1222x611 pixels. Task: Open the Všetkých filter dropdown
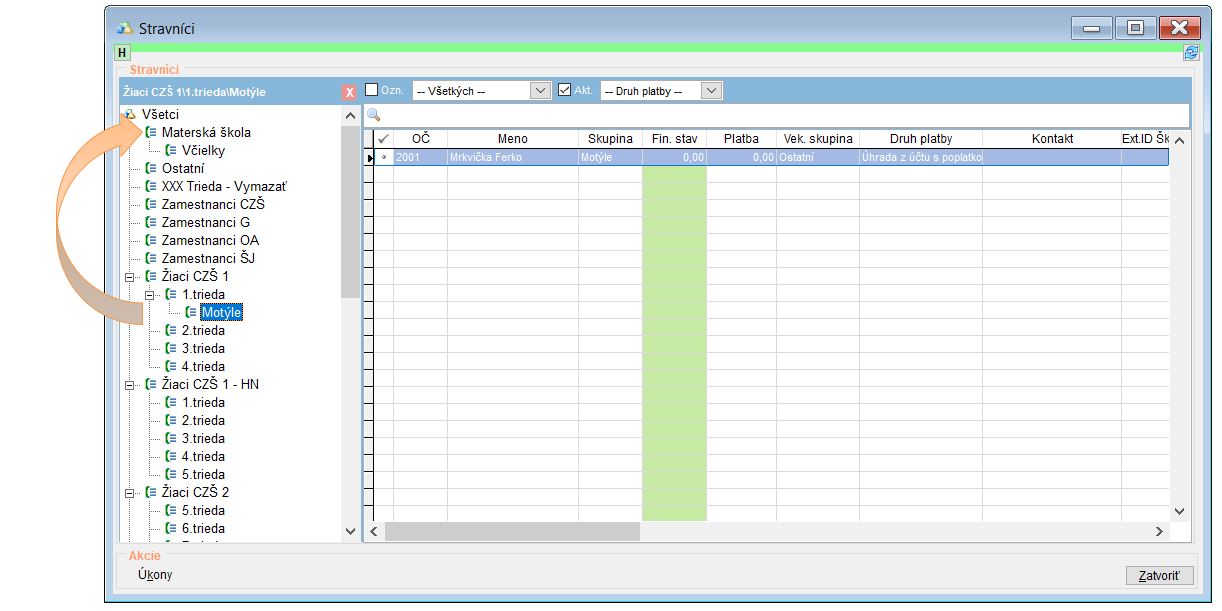(540, 91)
